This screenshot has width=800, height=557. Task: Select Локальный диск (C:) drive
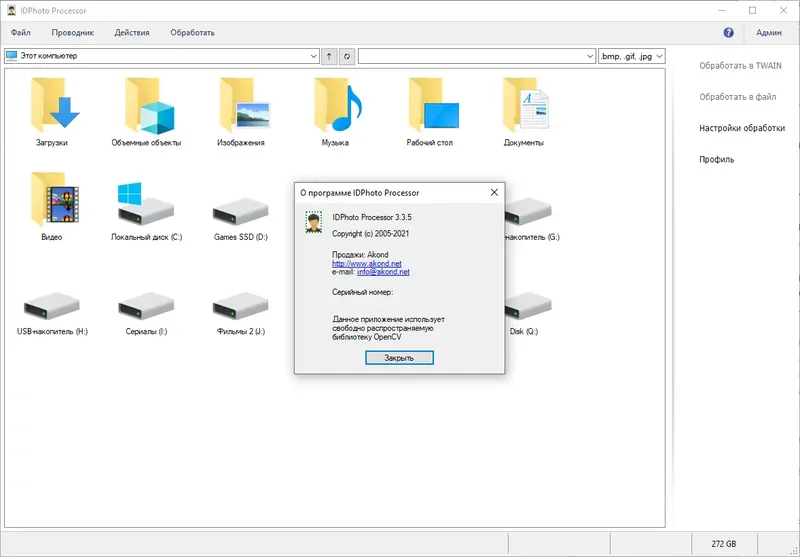[146, 211]
